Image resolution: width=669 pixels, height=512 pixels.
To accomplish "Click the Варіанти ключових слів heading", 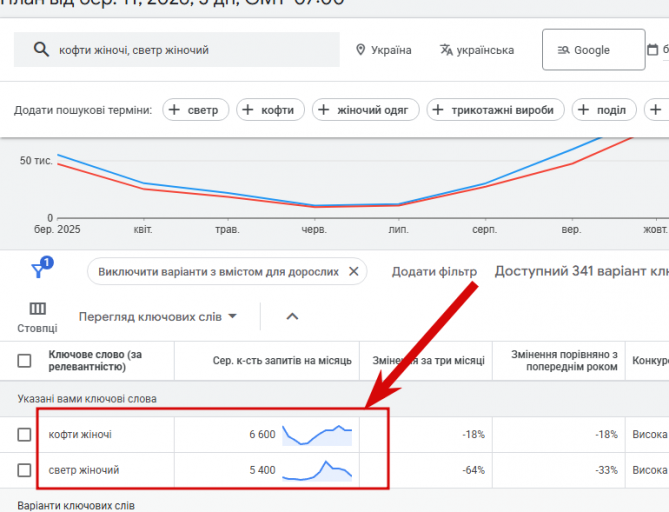I will [x=76, y=506].
